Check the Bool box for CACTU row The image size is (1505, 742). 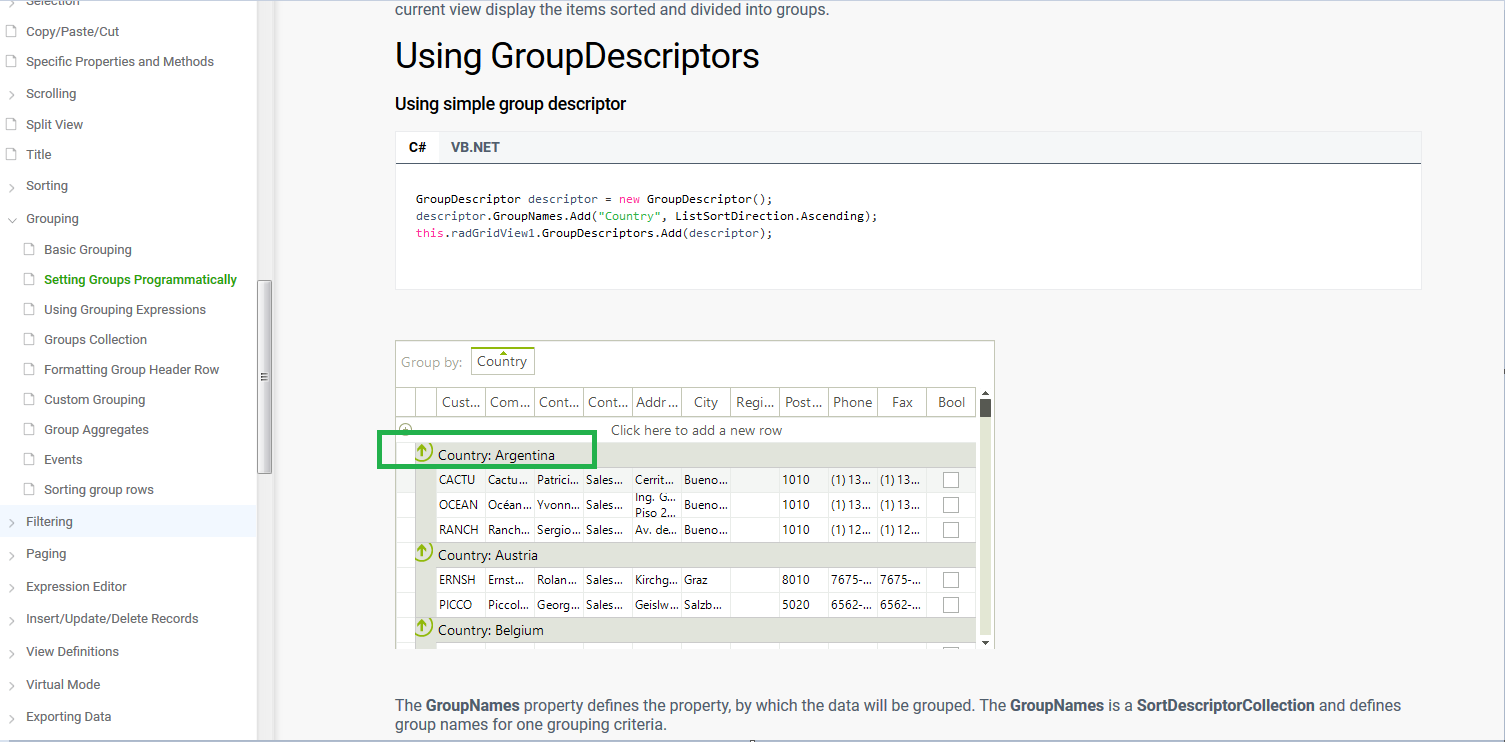[x=951, y=480]
